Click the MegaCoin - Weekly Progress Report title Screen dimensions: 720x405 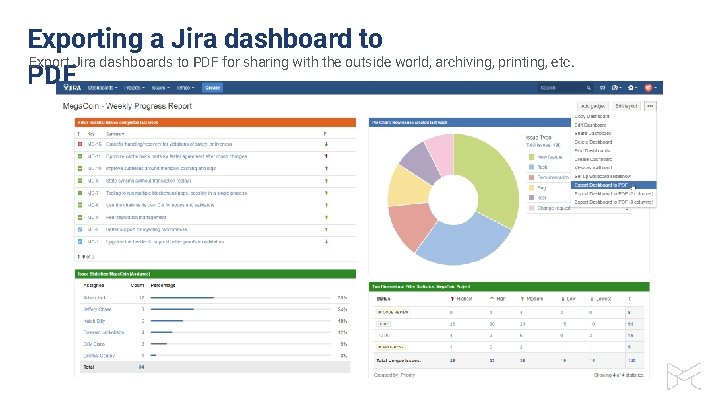click(127, 106)
